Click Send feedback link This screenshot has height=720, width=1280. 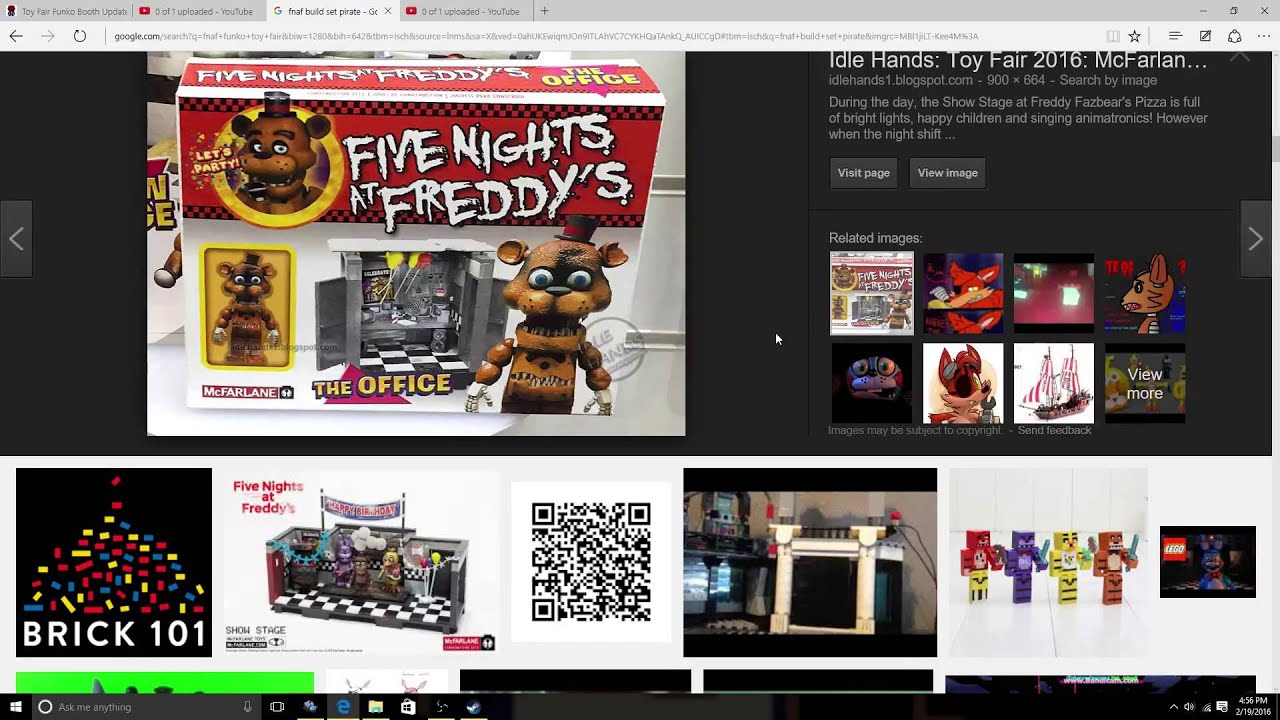coord(1054,430)
